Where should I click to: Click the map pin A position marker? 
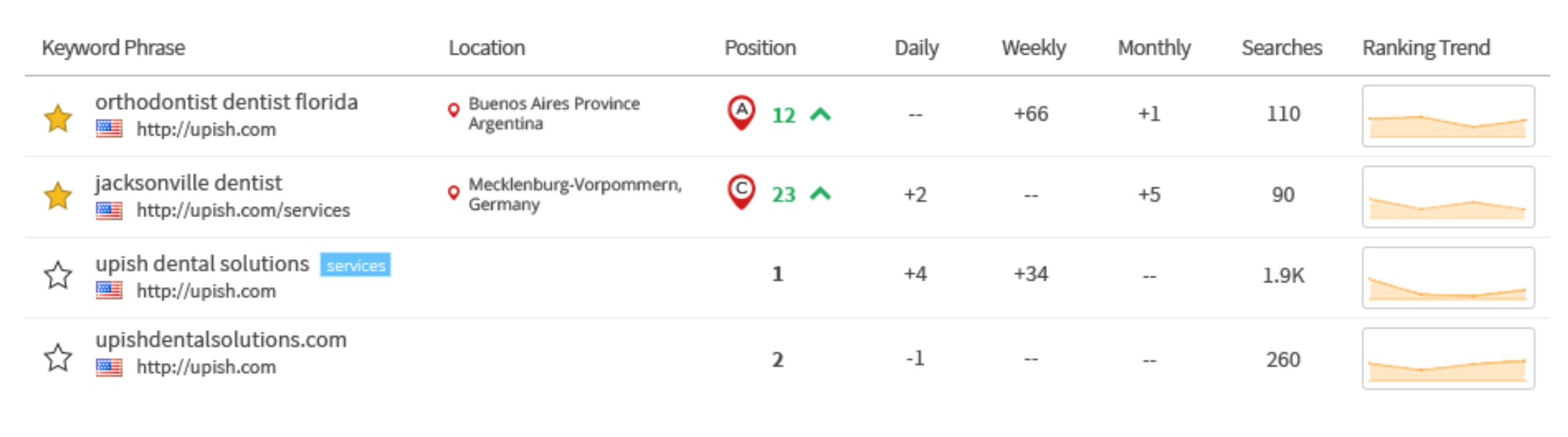tap(741, 112)
